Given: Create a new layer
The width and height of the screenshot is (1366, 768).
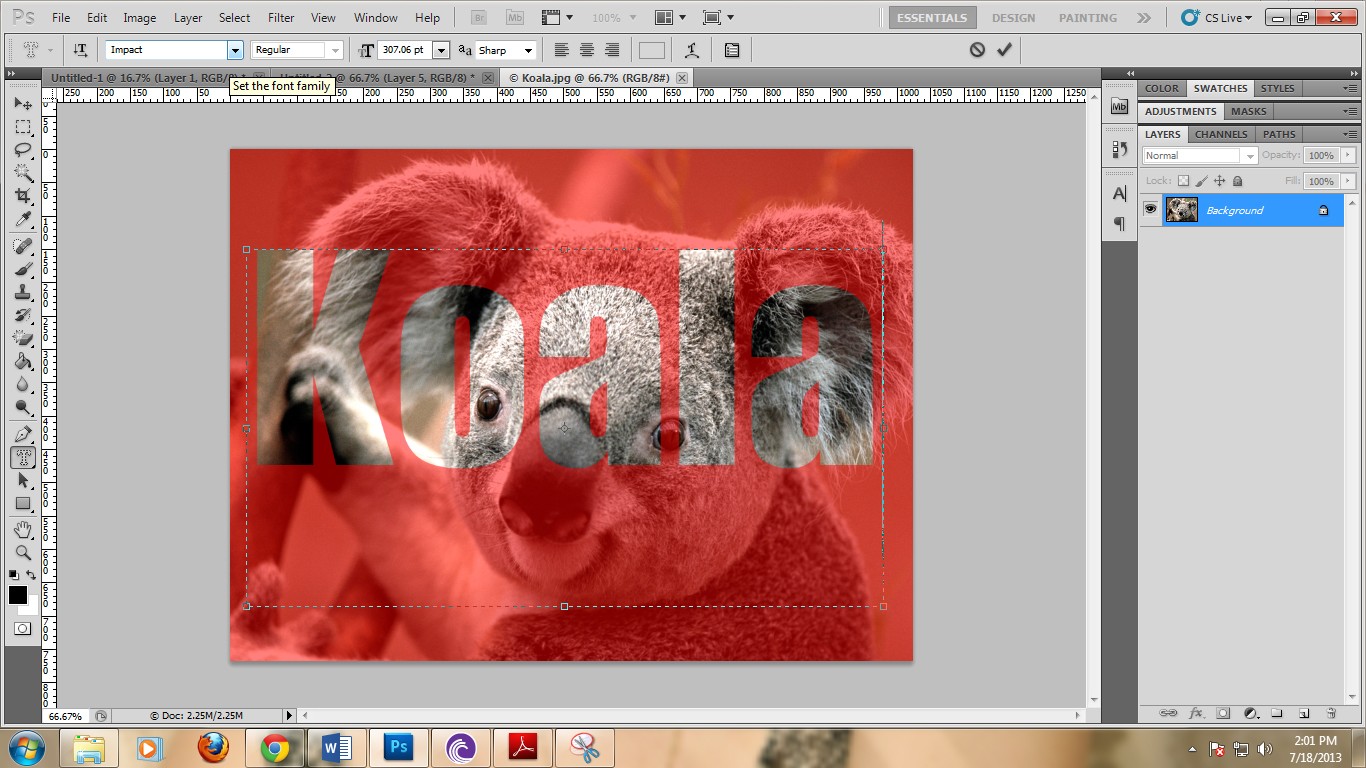Looking at the screenshot, I should coord(1304,713).
